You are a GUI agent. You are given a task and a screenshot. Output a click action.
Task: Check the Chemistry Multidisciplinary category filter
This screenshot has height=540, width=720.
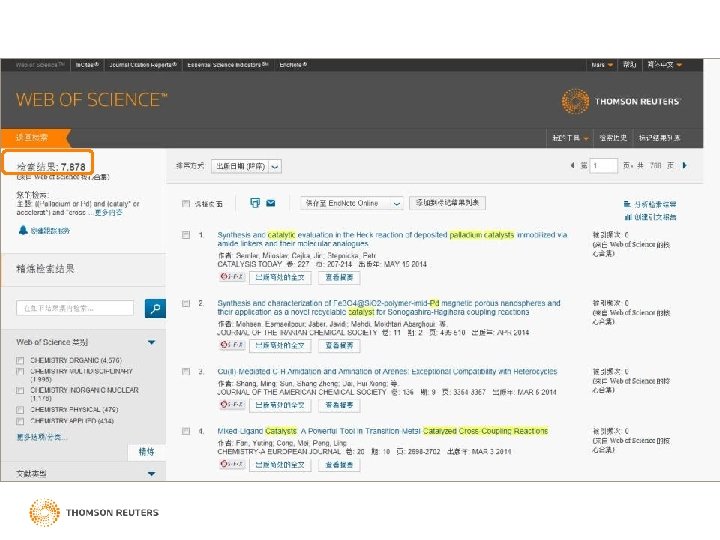[20, 371]
